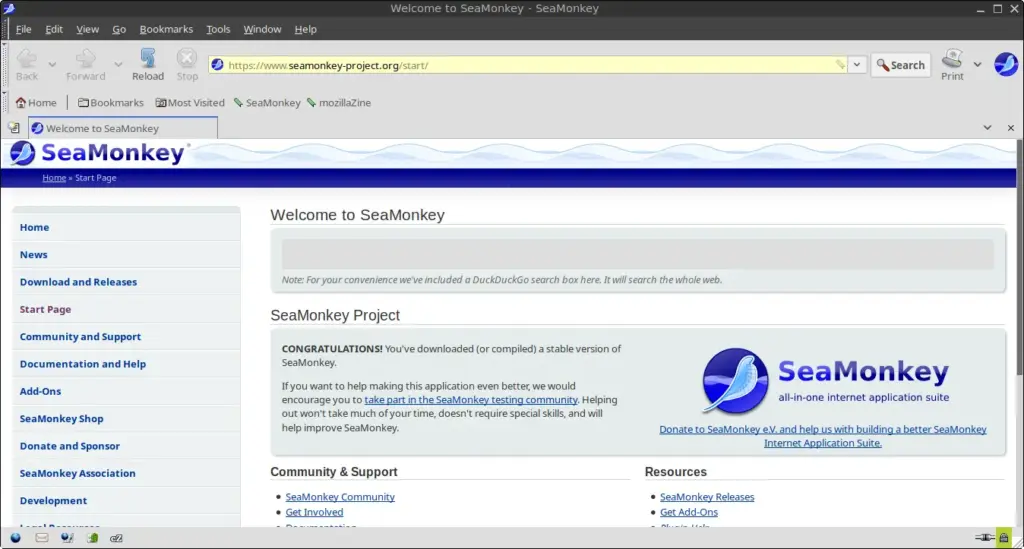This screenshot has width=1024, height=549.
Task: Click the large SeaMonkey suite logo image
Action: click(x=825, y=381)
